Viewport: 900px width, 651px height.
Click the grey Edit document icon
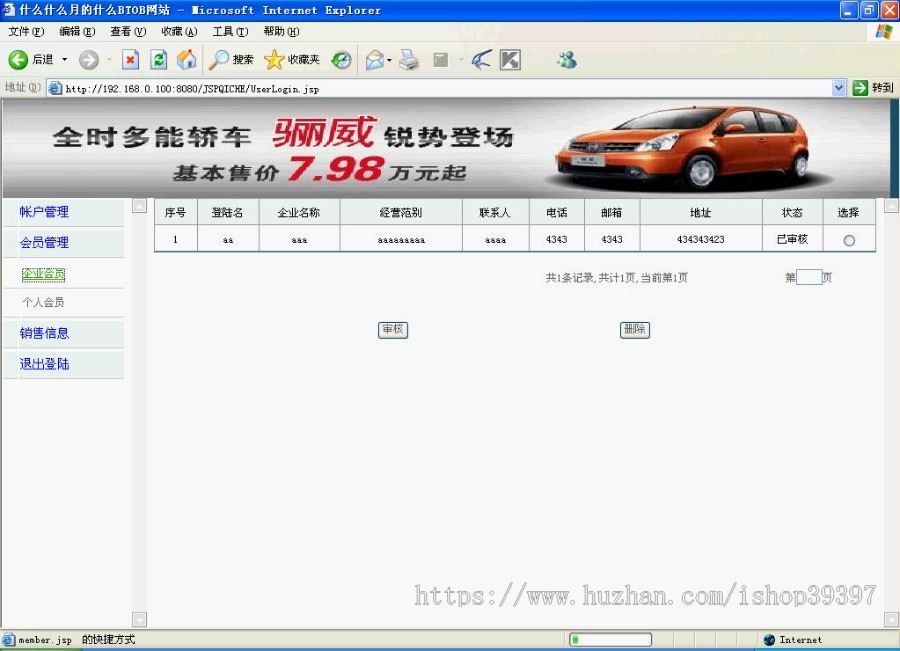pos(441,60)
